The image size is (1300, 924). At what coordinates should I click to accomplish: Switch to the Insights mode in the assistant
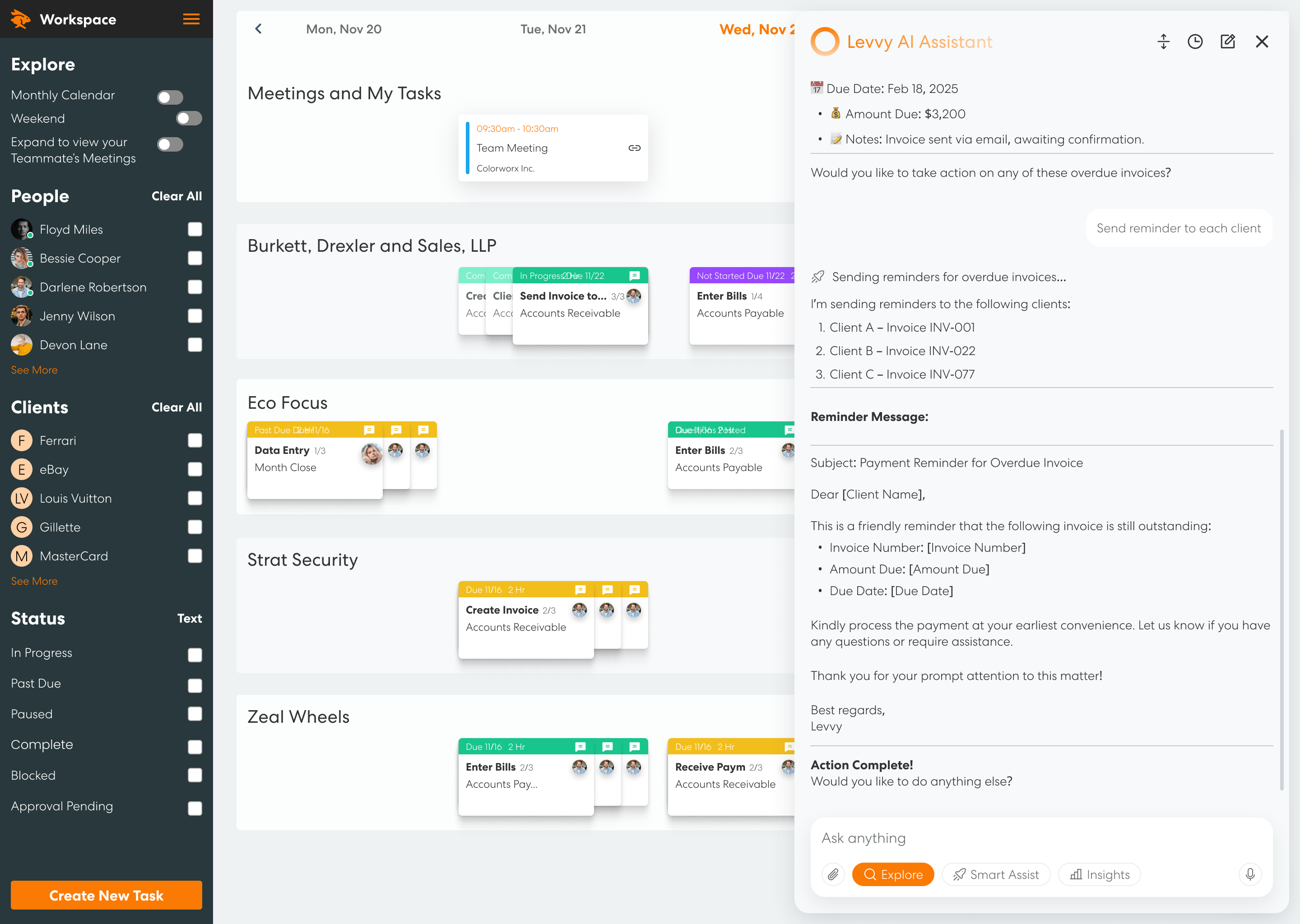1099,874
